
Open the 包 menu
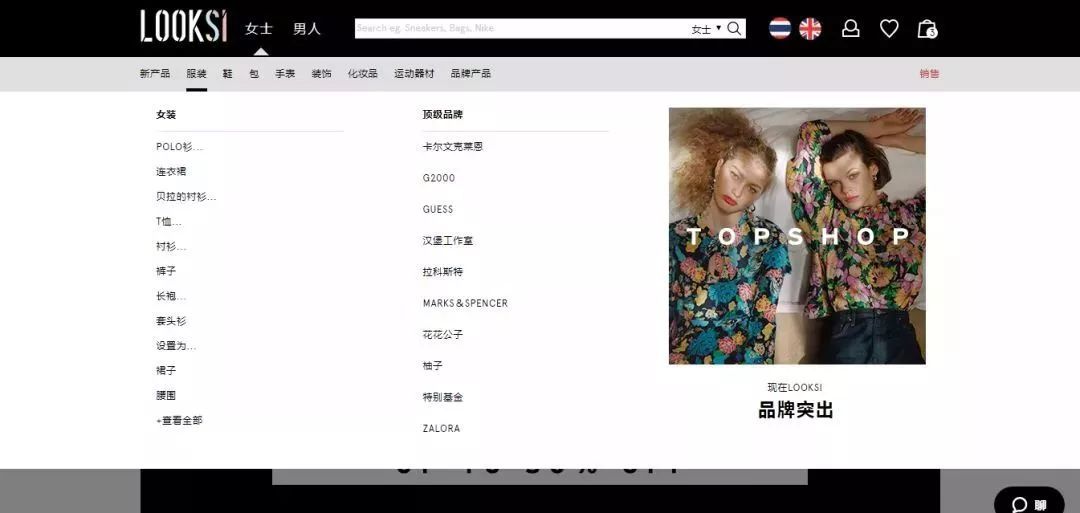click(254, 74)
